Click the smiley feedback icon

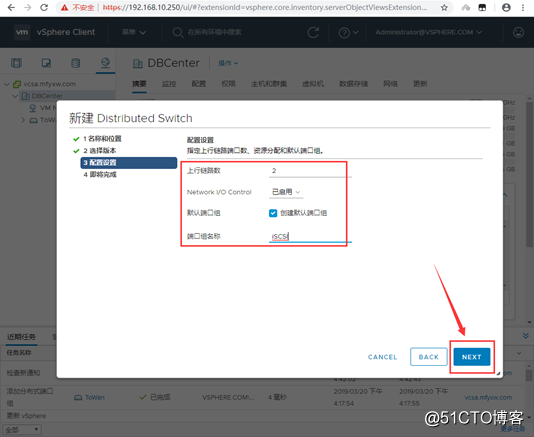click(518, 32)
